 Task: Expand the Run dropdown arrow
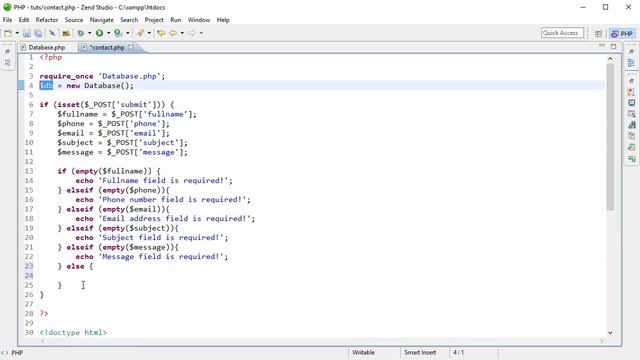108,33
